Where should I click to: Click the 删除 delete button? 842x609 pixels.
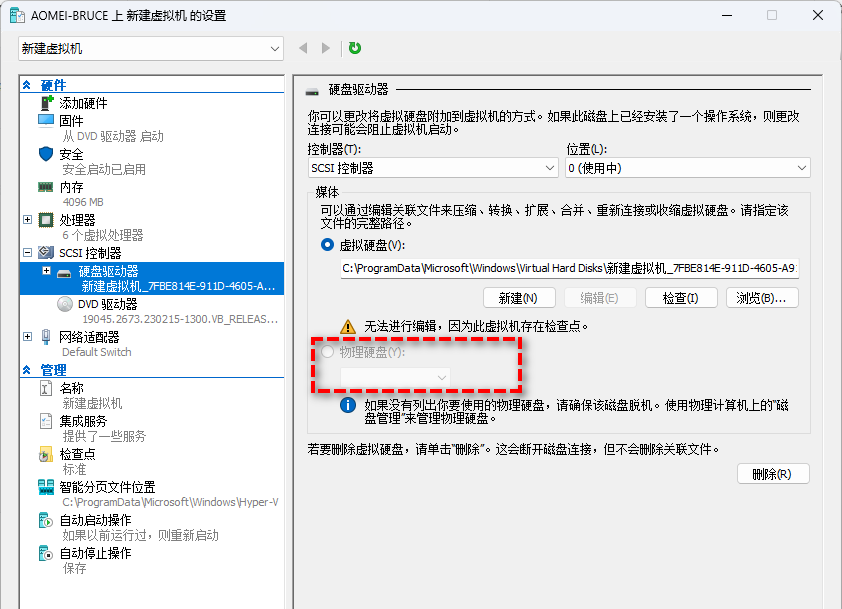pos(773,474)
